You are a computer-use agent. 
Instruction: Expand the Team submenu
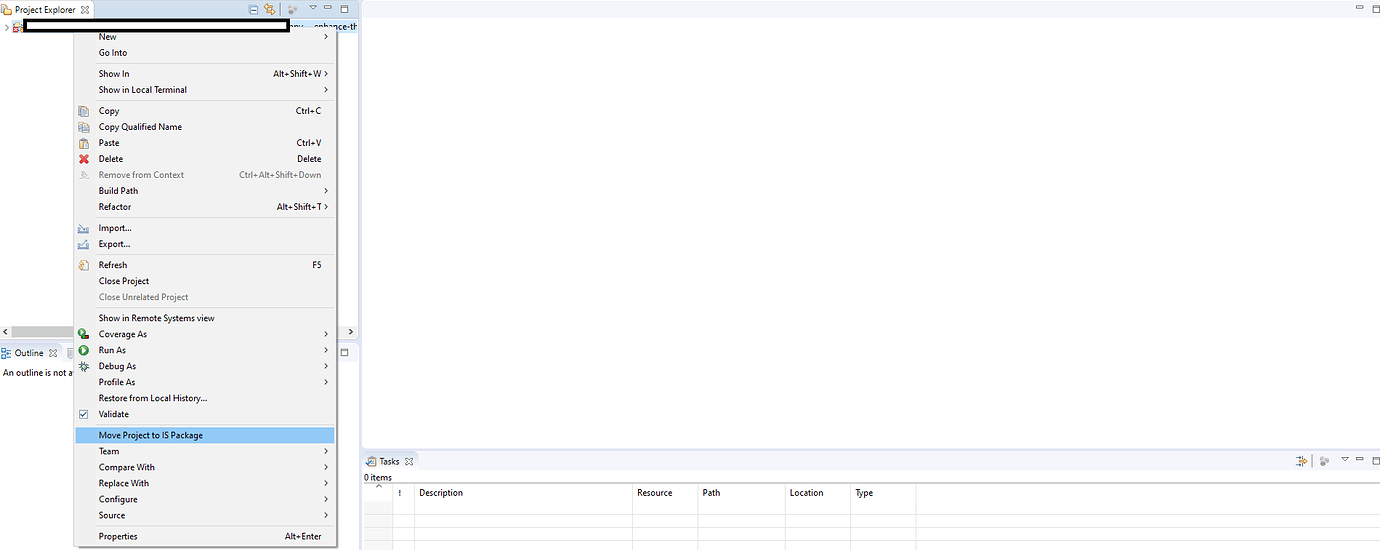(205, 451)
